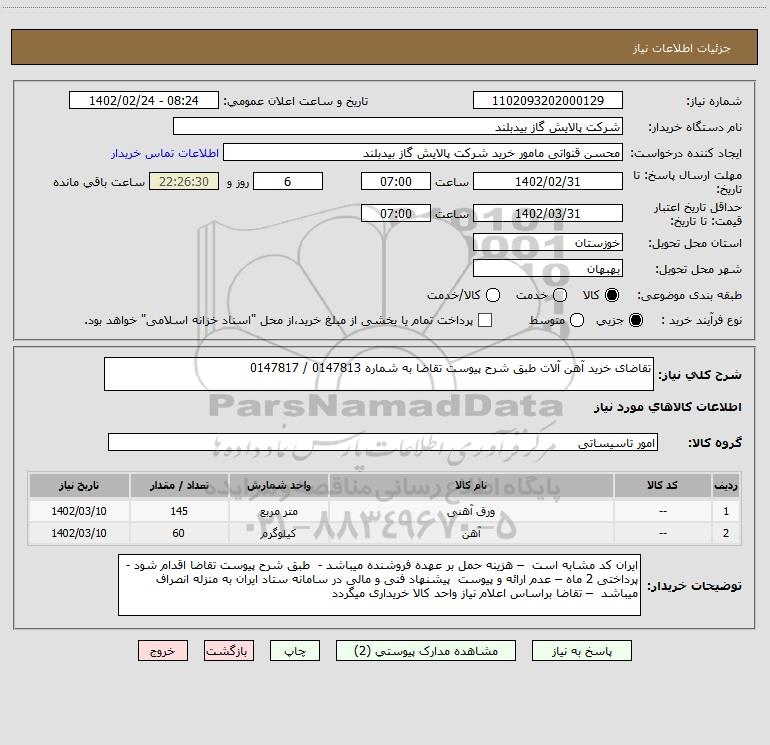Click the province field خوزستان
This screenshot has width=770, height=745.
click(548, 243)
